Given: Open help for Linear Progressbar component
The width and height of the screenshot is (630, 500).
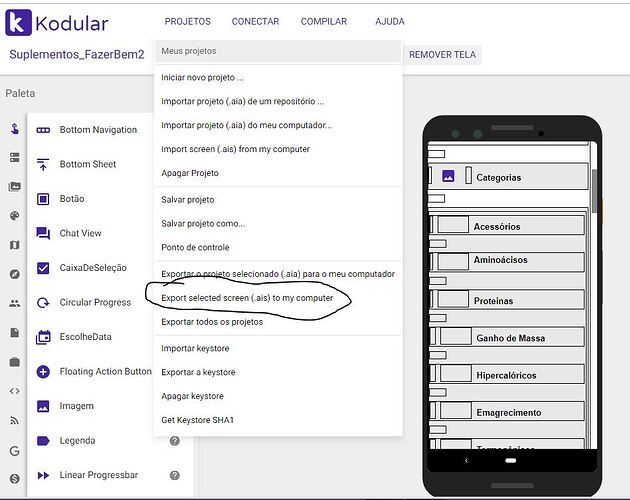Looking at the screenshot, I should 174,475.
